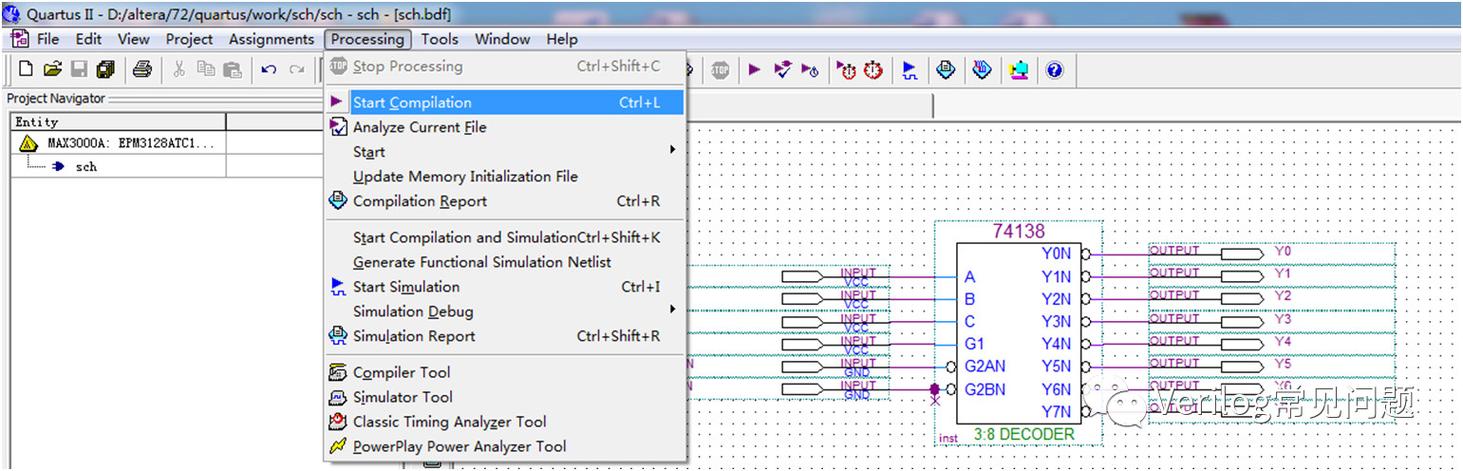Viewport: 1463px width, 471px height.
Task: Click the Start Simulation waveform toolbar icon
Action: click(909, 70)
